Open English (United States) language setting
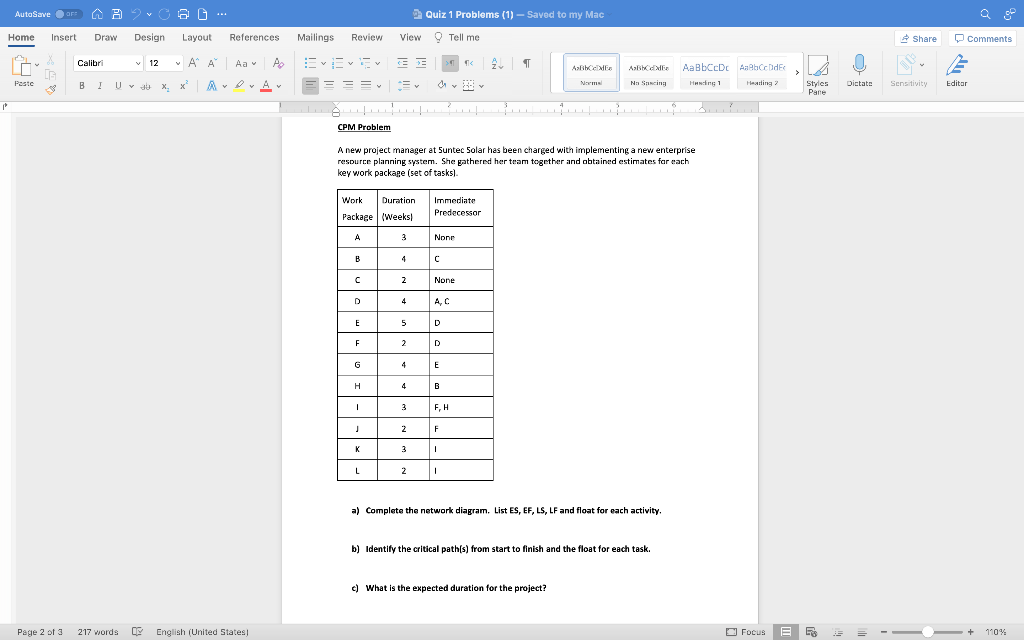Viewport: 1024px width, 640px height. tap(202, 632)
